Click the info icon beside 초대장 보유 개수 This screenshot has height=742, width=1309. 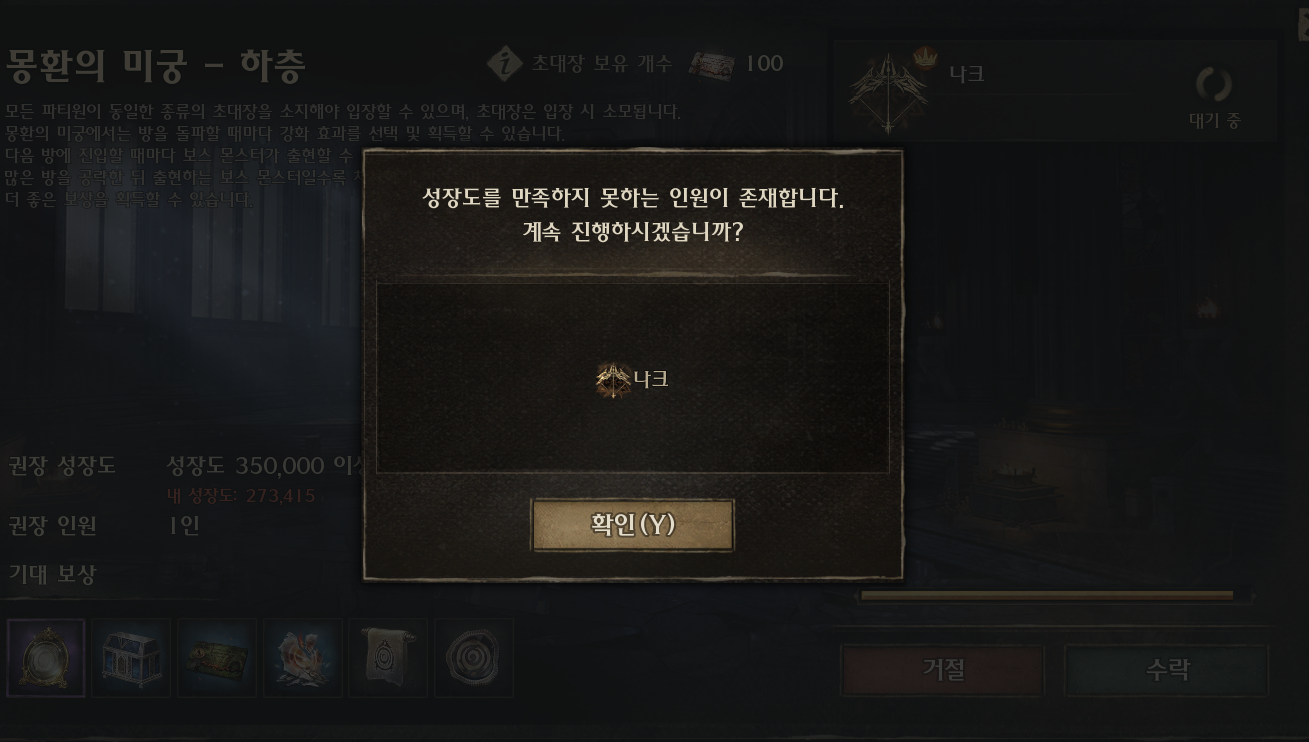point(506,64)
